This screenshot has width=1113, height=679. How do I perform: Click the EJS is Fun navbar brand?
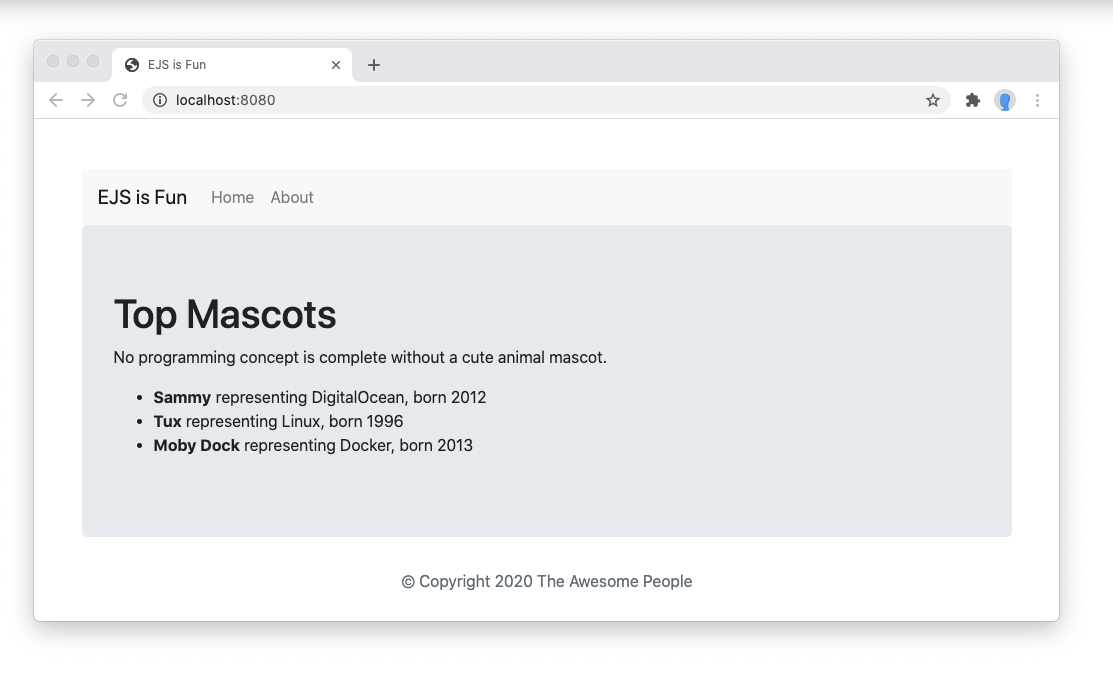(x=142, y=197)
